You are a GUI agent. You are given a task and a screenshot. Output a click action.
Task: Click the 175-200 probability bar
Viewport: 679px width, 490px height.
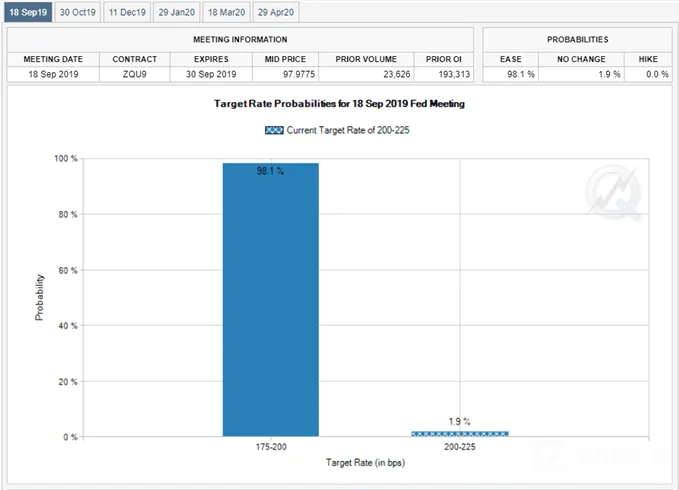(x=271, y=300)
